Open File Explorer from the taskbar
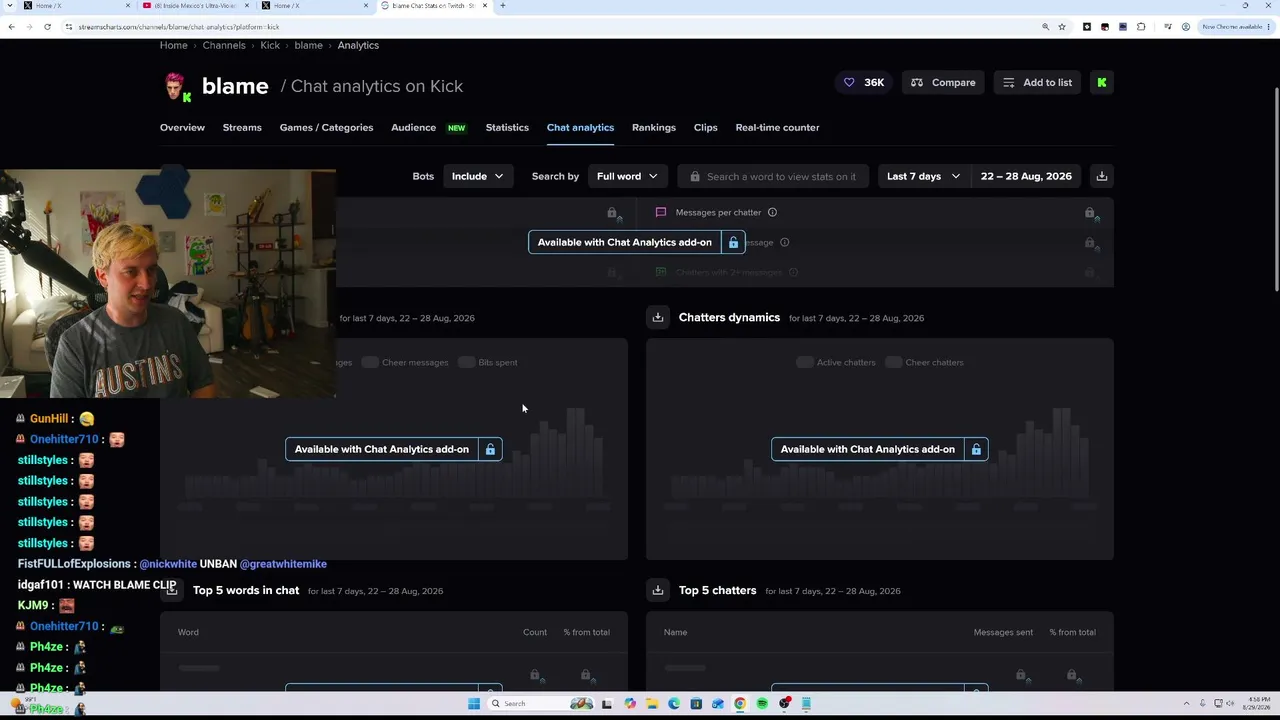 (x=652, y=704)
